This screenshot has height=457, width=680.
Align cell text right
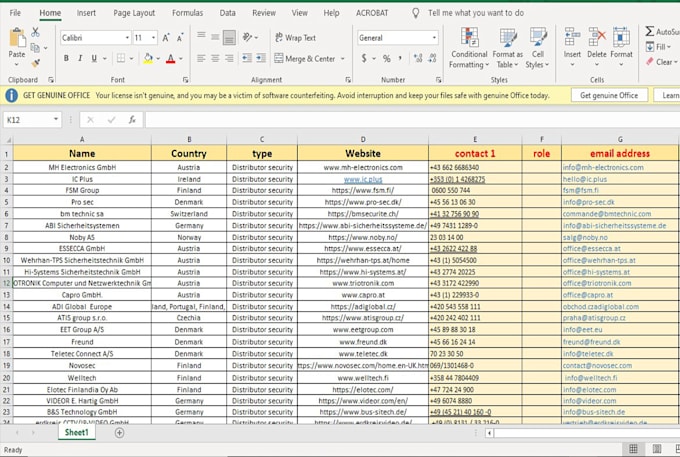[x=229, y=58]
